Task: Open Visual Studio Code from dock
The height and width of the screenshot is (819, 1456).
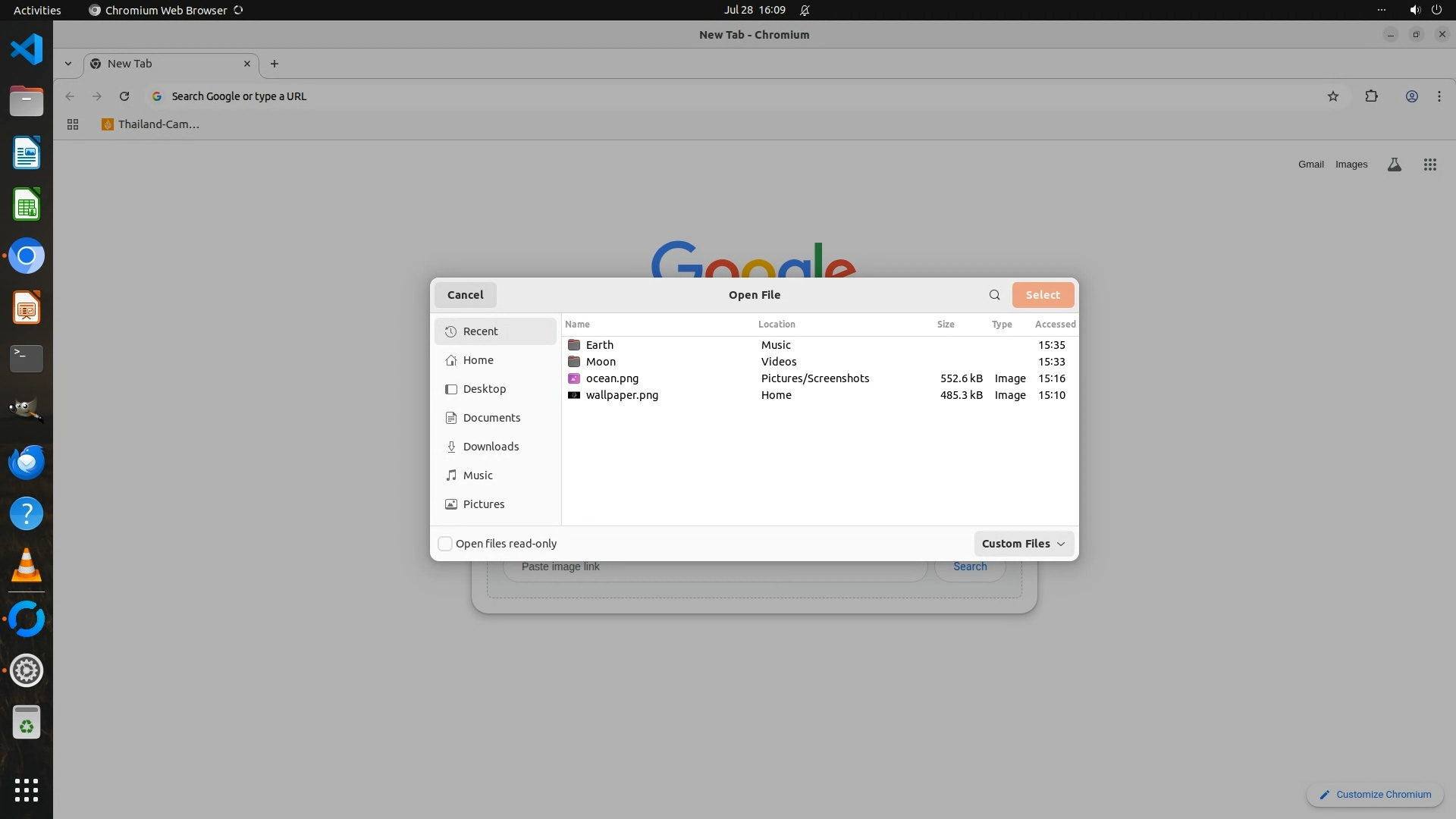Action: (x=27, y=50)
